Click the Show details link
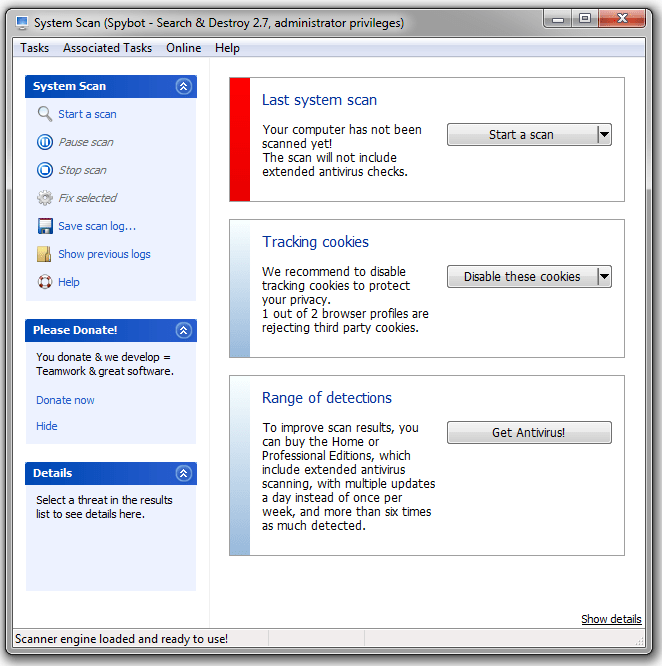Viewport: 662px width, 666px height. click(x=611, y=620)
